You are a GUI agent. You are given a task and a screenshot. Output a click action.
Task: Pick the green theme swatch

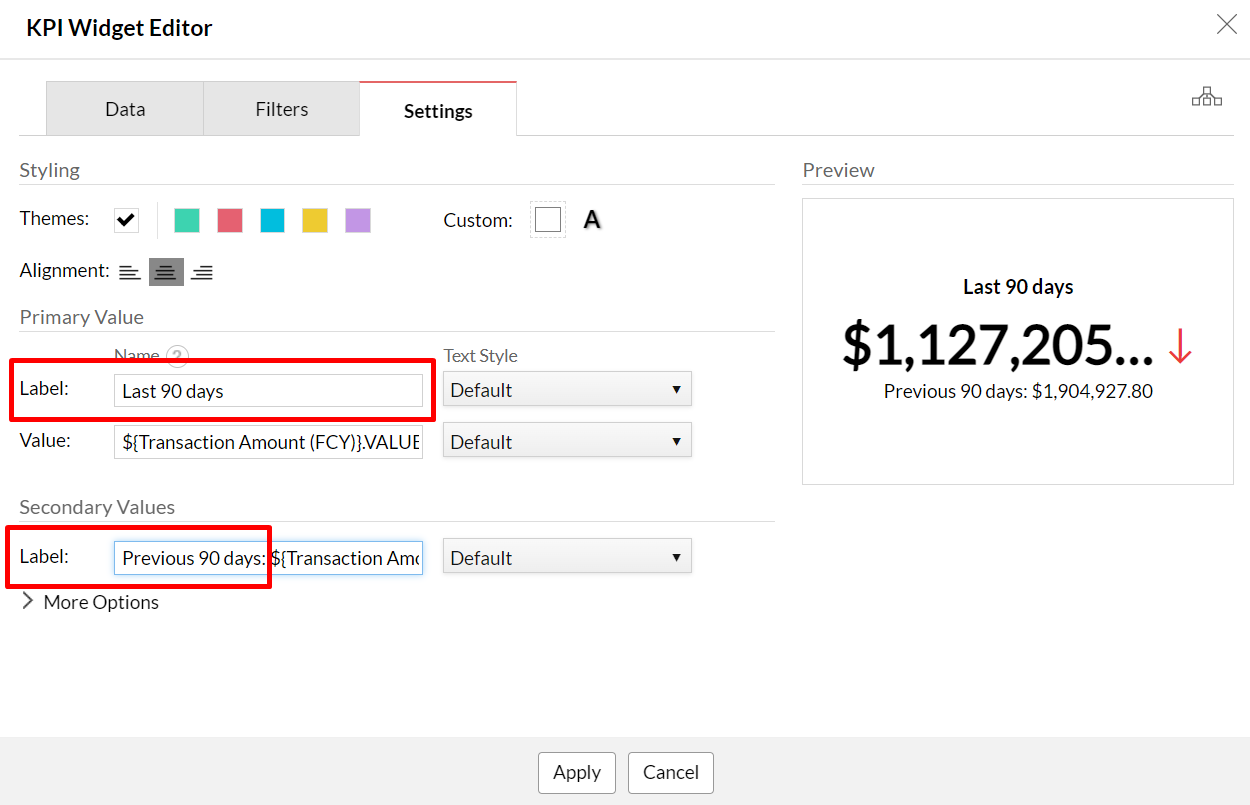(x=187, y=220)
